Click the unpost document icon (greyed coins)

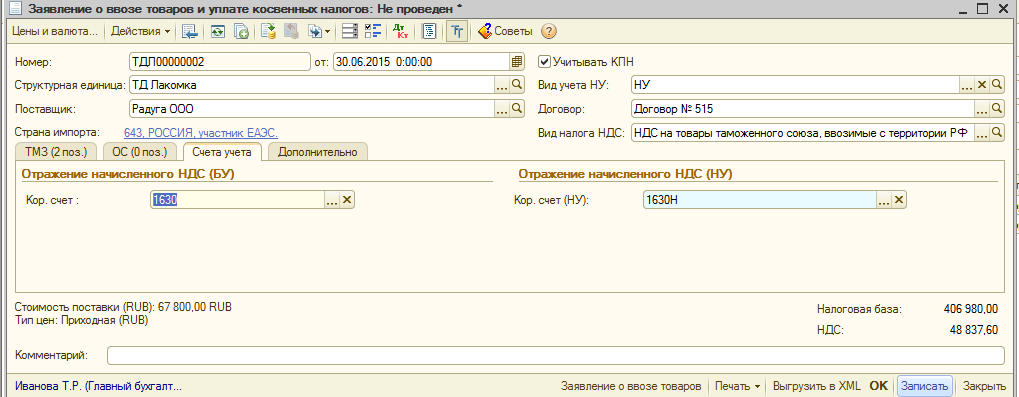click(291, 31)
